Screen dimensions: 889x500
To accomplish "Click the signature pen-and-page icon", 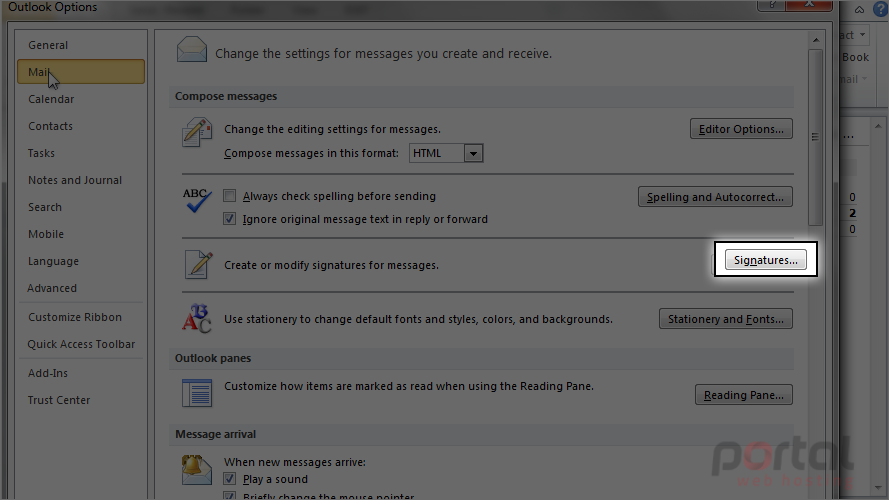I will pos(198,265).
